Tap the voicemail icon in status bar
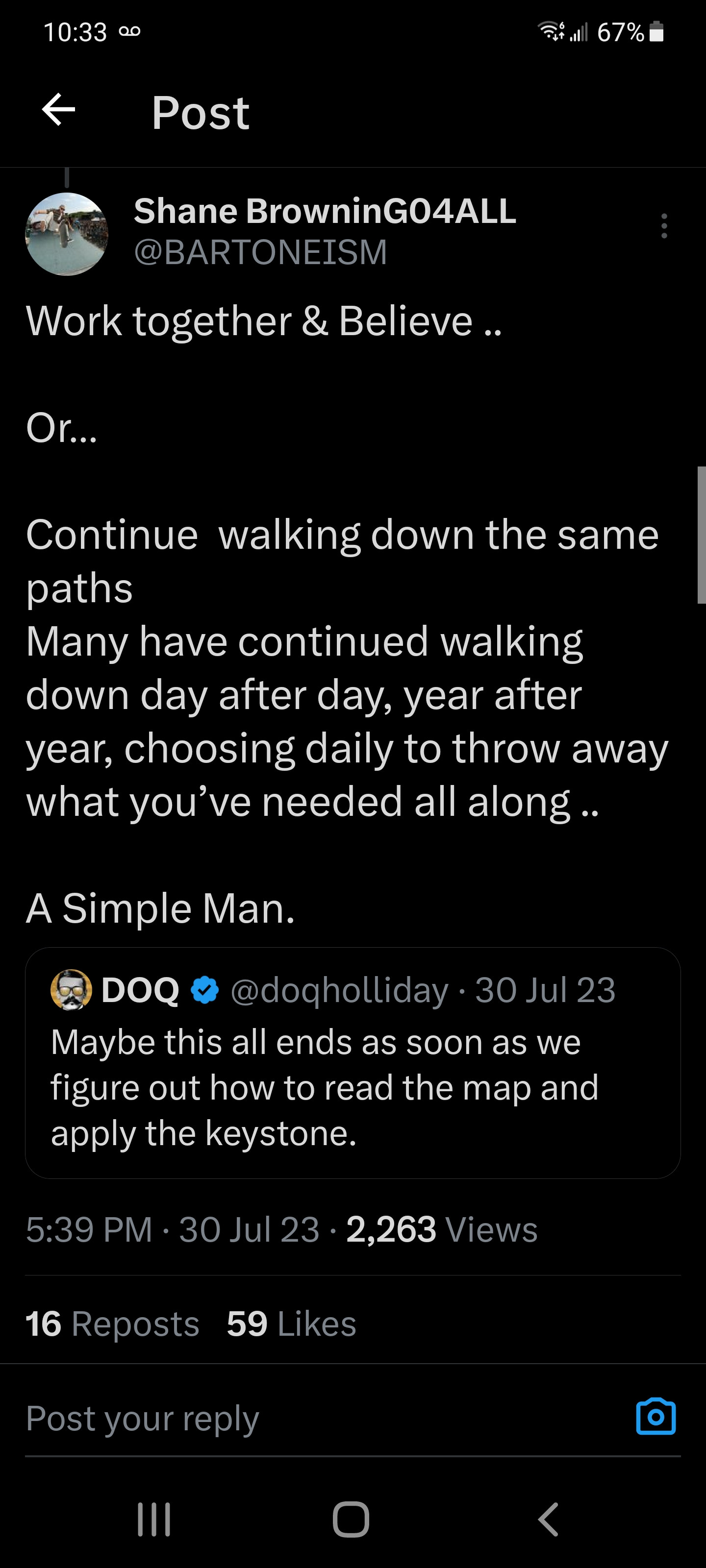The image size is (706, 1568). (x=130, y=32)
